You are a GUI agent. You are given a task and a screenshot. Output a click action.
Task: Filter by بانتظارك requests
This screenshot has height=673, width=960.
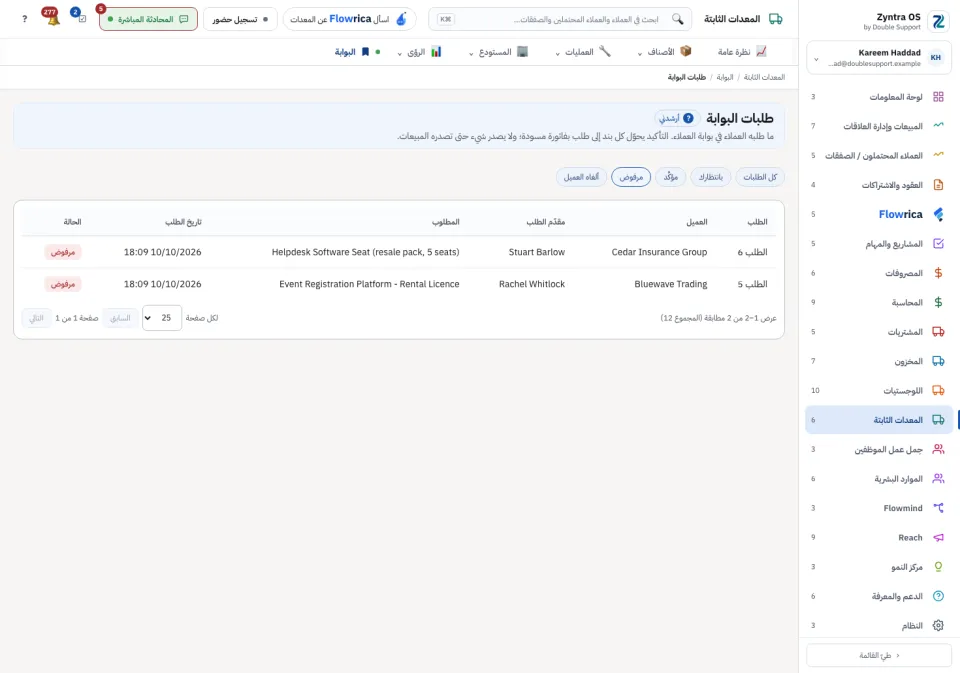pyautogui.click(x=710, y=177)
